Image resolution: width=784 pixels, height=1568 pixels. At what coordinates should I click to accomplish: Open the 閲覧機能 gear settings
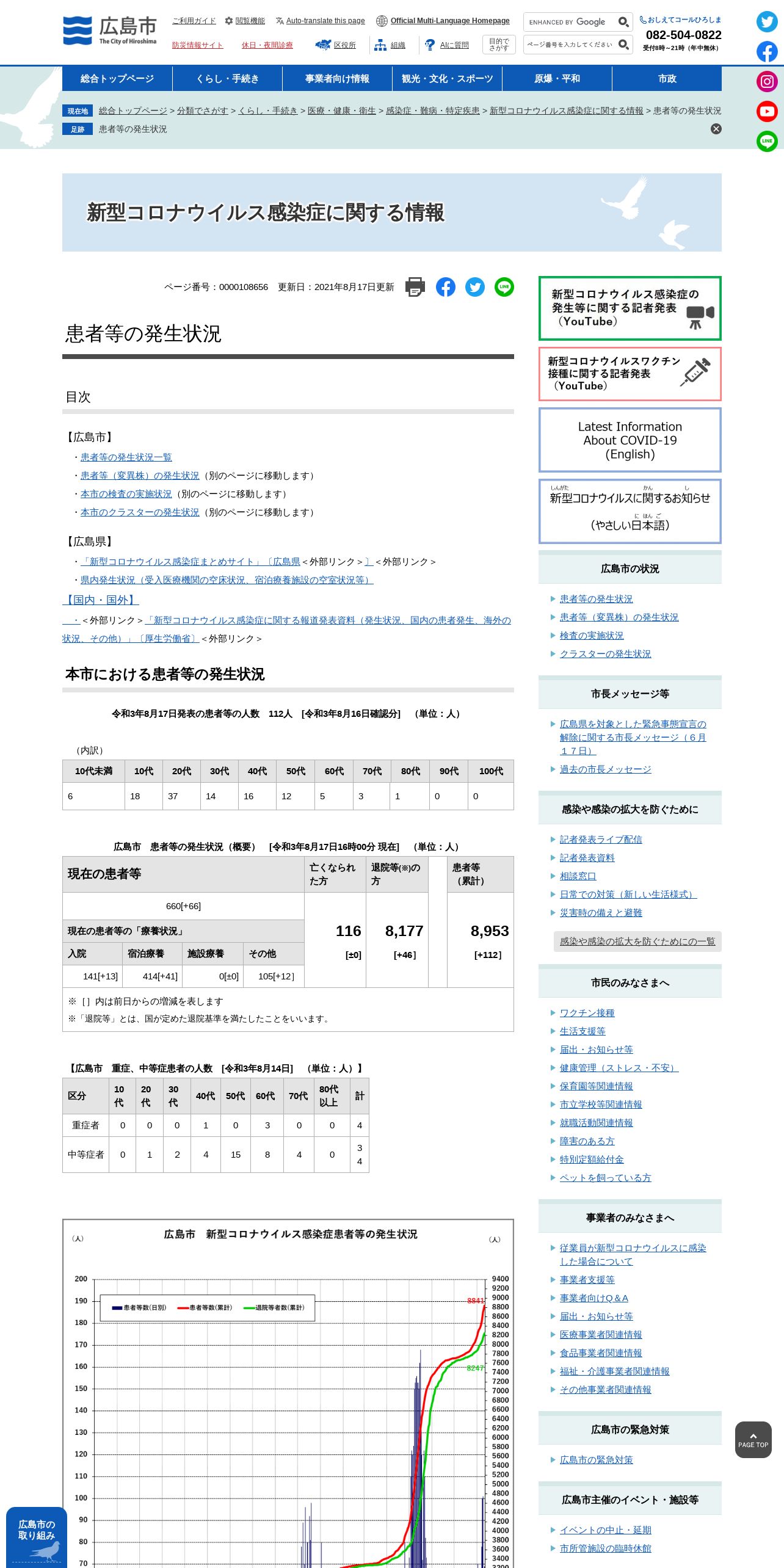[x=245, y=21]
